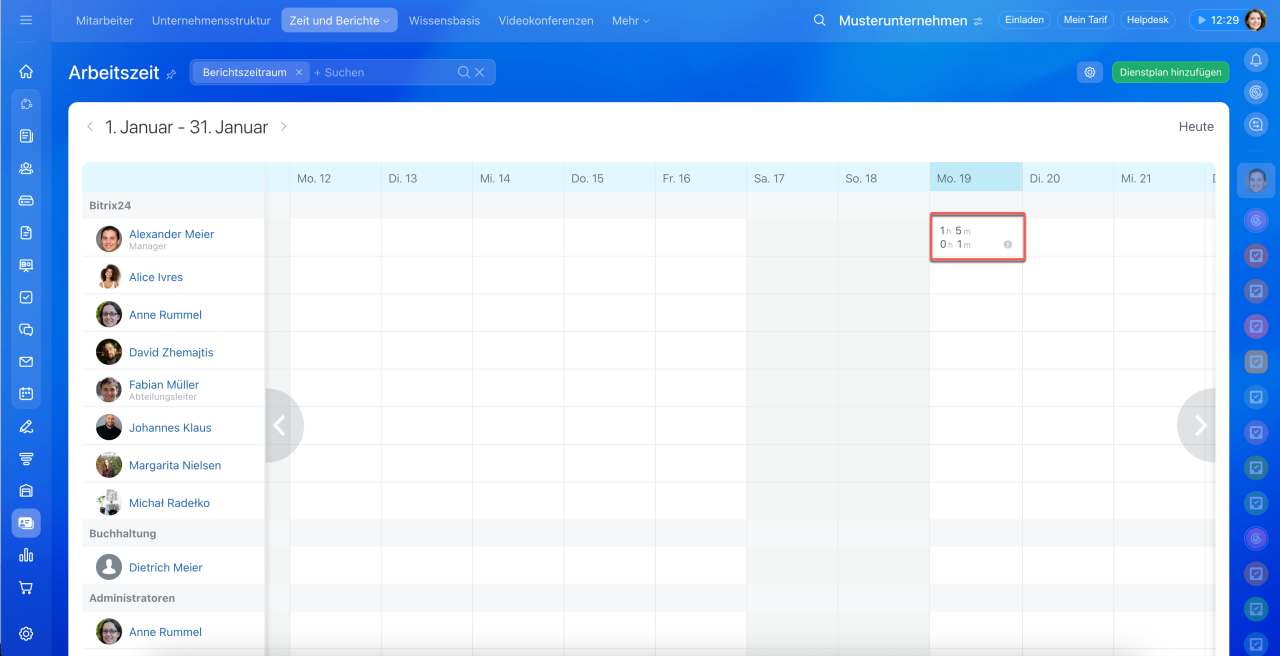This screenshot has height=656, width=1280.
Task: Click the home icon in left sidebar
Action: (26, 72)
